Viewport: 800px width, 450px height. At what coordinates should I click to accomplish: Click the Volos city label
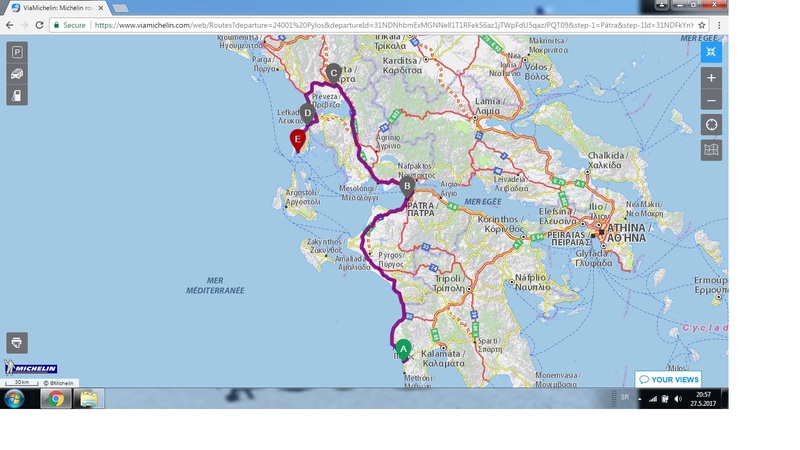[537, 71]
